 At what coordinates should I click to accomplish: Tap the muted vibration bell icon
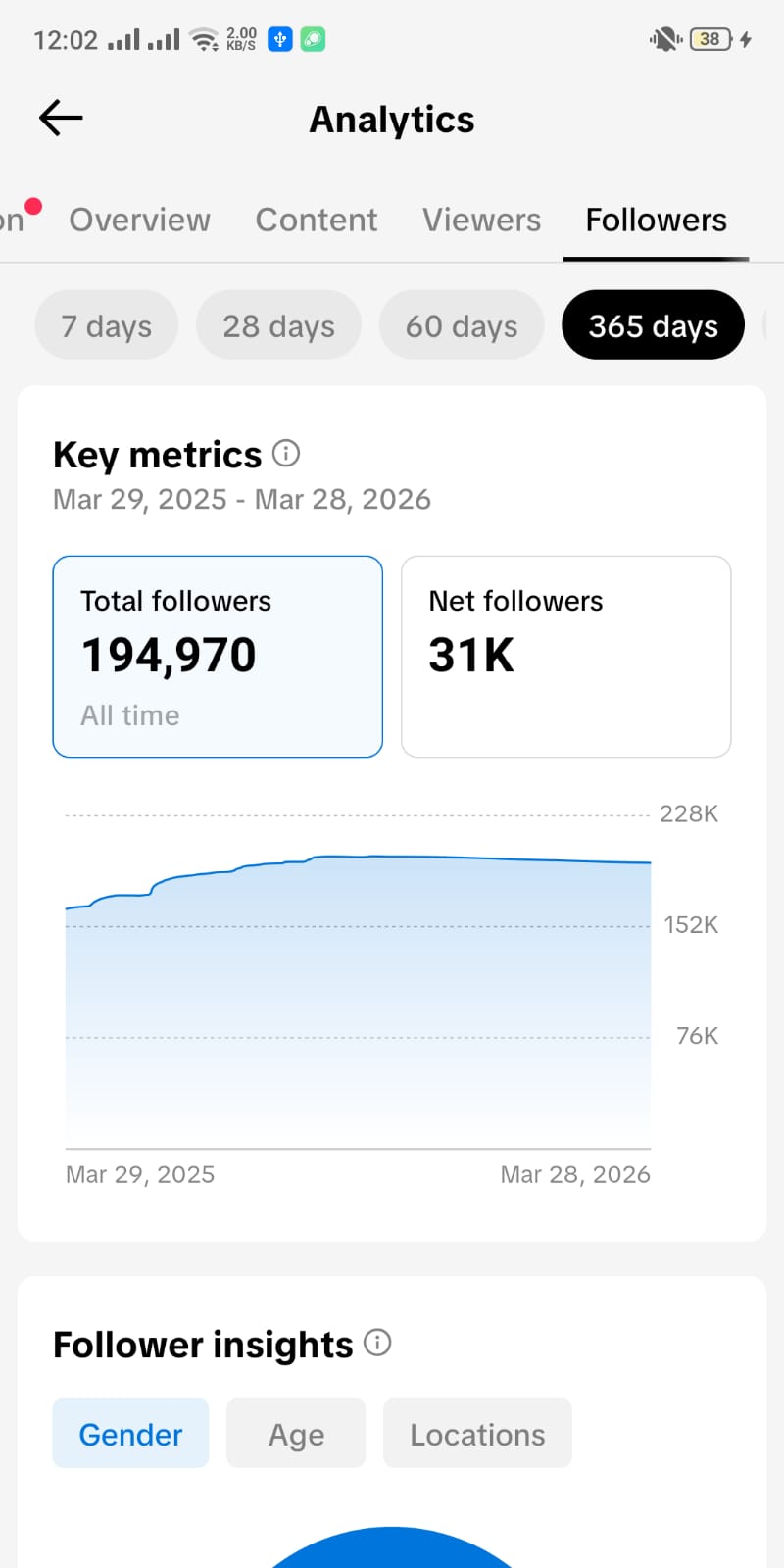point(665,39)
